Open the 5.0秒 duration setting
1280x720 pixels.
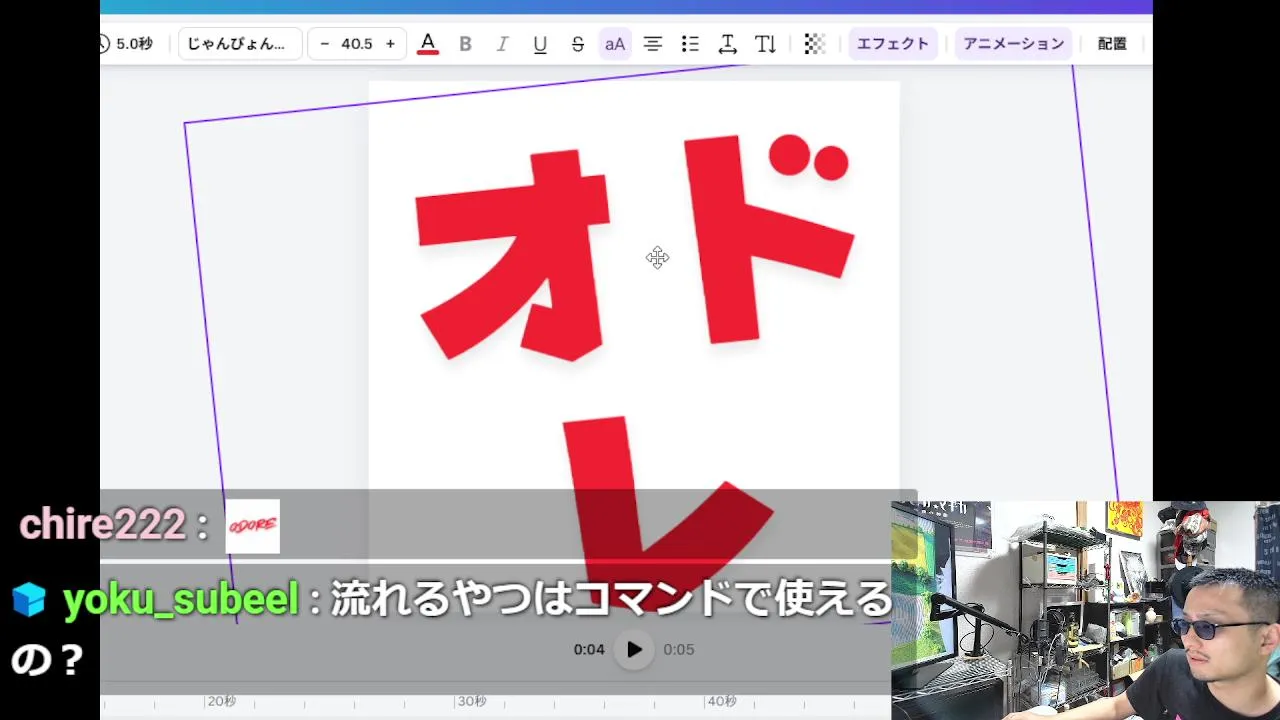(x=127, y=44)
